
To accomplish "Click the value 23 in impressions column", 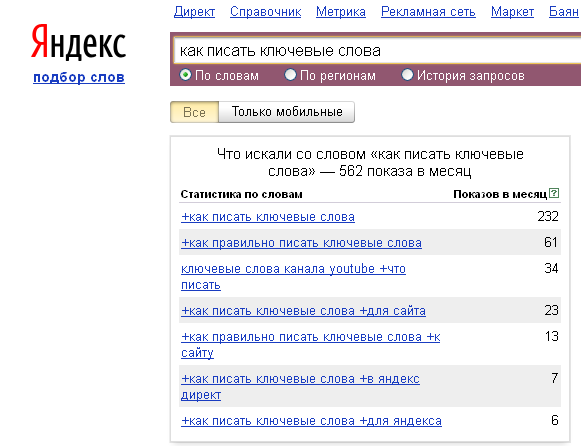I will pos(551,310).
